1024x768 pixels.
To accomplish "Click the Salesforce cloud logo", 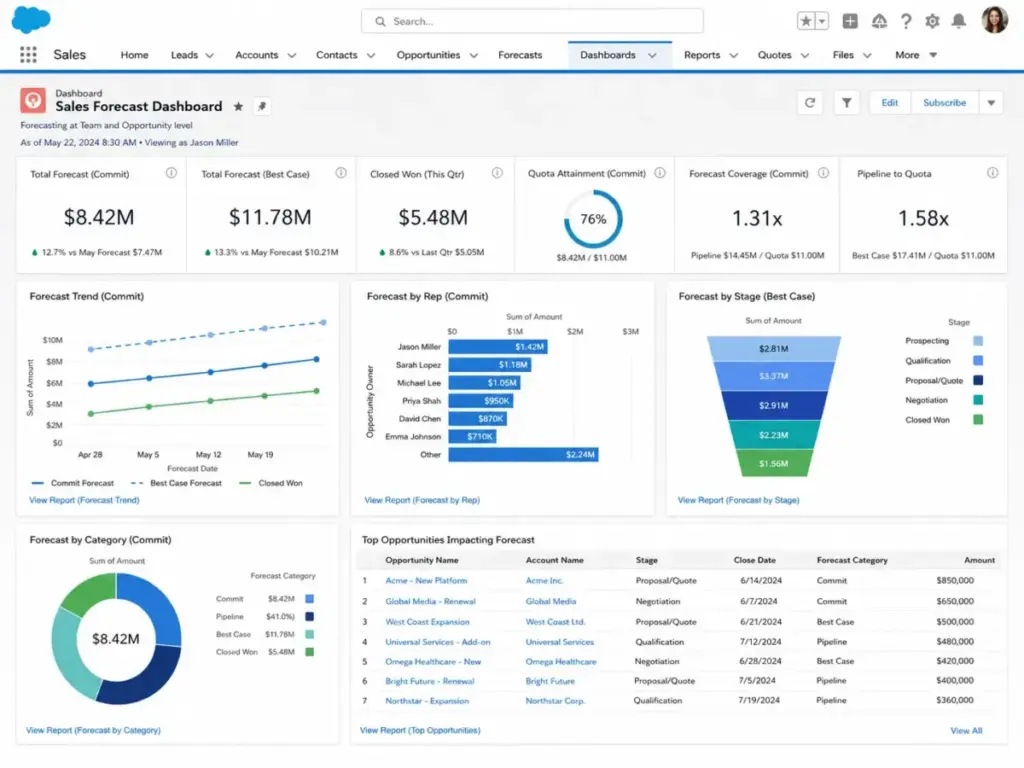I will [x=31, y=20].
